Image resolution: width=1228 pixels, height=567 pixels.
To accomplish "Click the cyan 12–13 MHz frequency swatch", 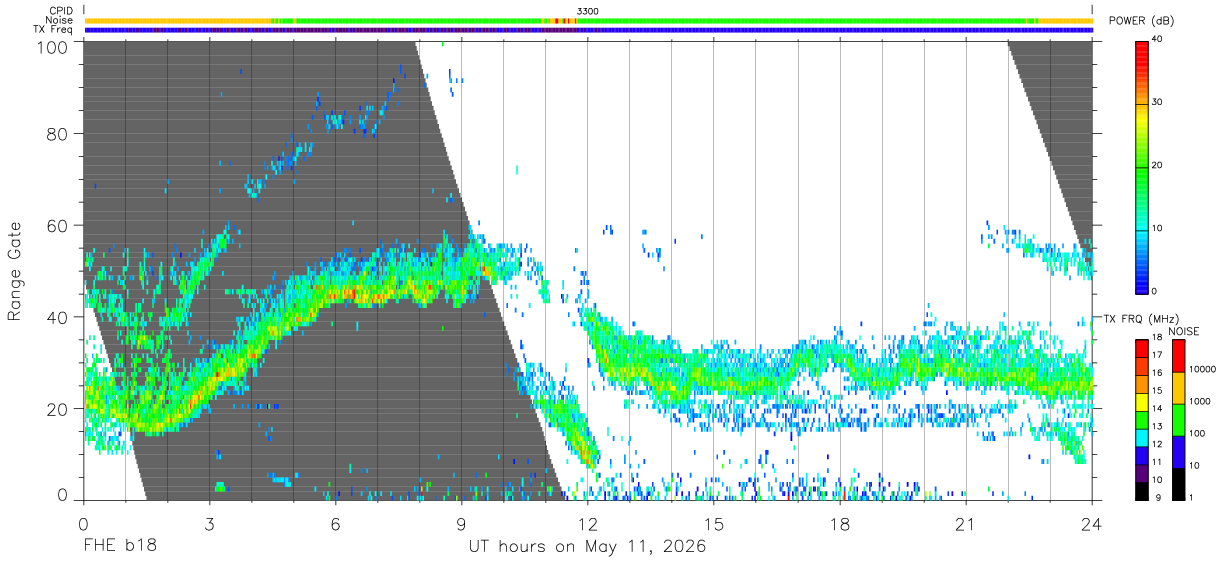I will 1141,438.
